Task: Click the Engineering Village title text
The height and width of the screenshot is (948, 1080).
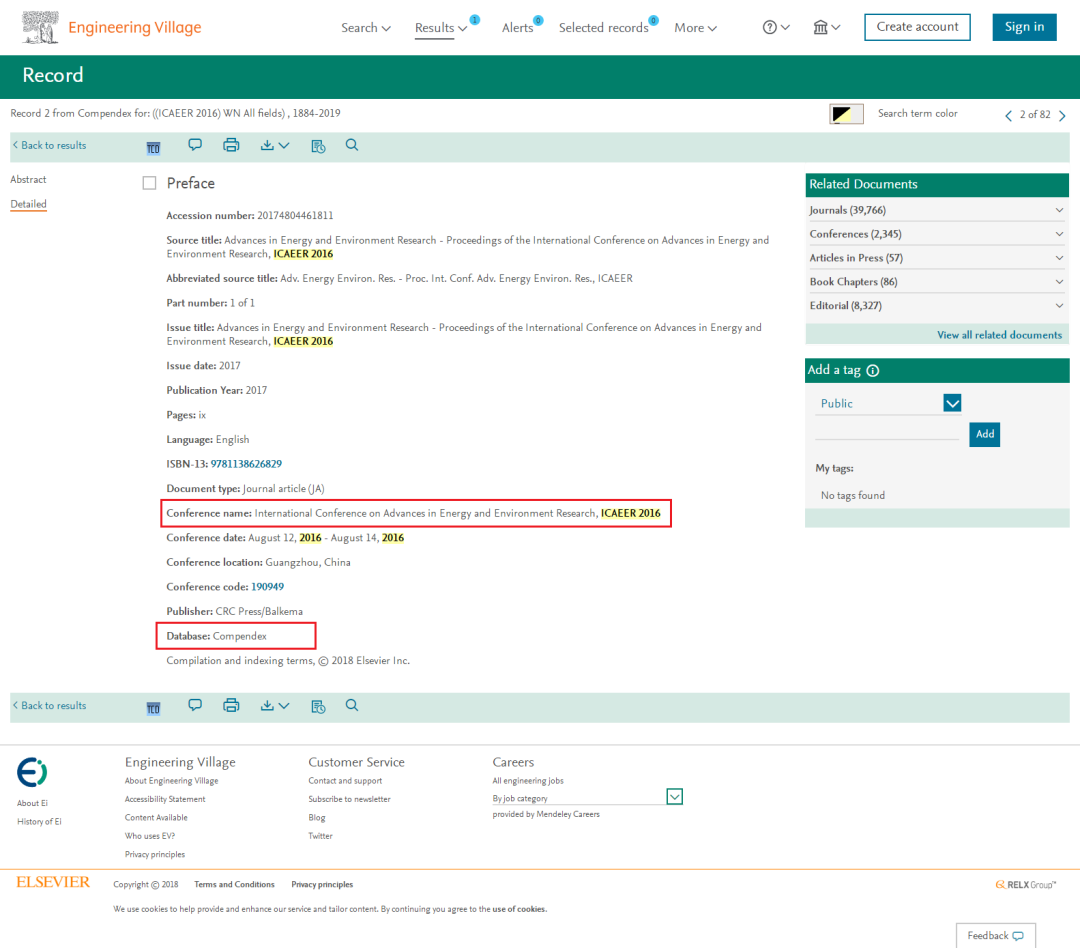Action: pyautogui.click(x=135, y=28)
